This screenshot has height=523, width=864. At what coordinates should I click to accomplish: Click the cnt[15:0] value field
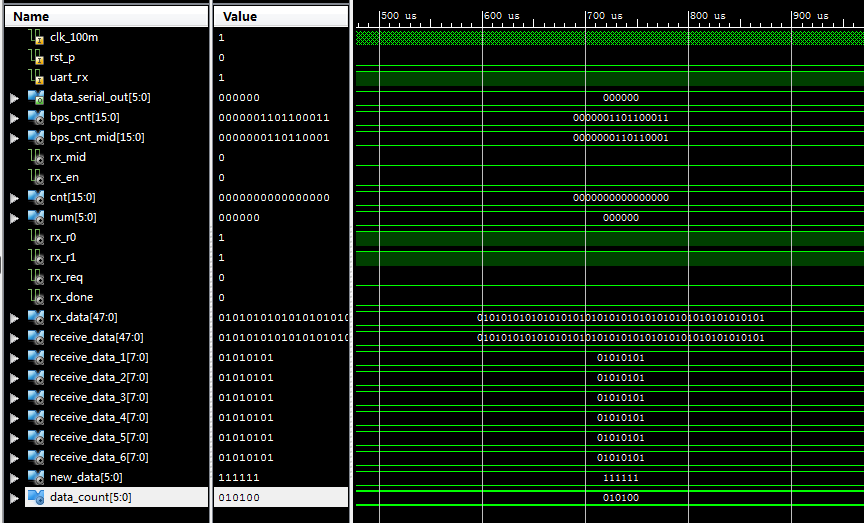pos(274,197)
